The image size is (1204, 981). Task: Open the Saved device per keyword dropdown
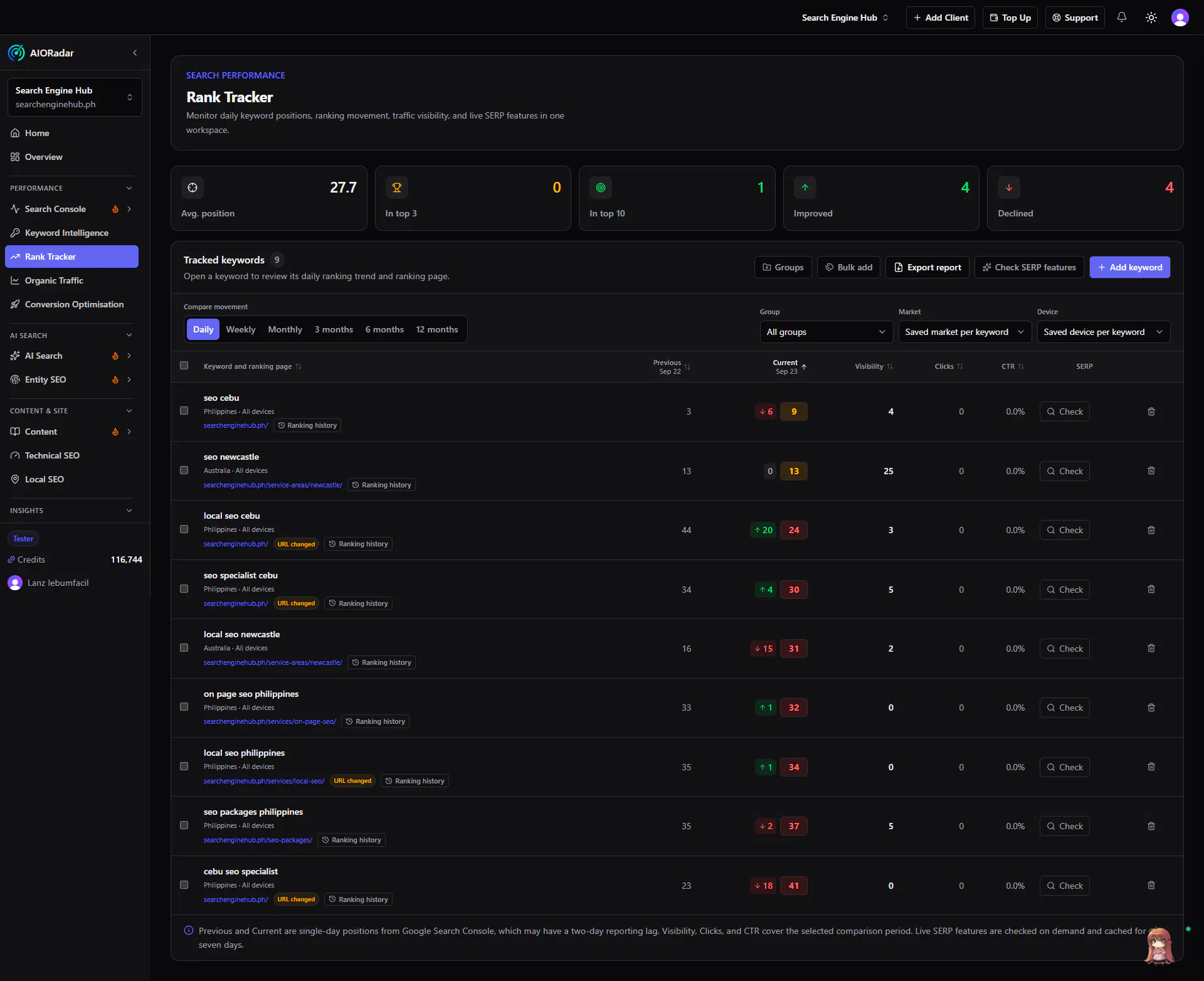coord(1103,332)
